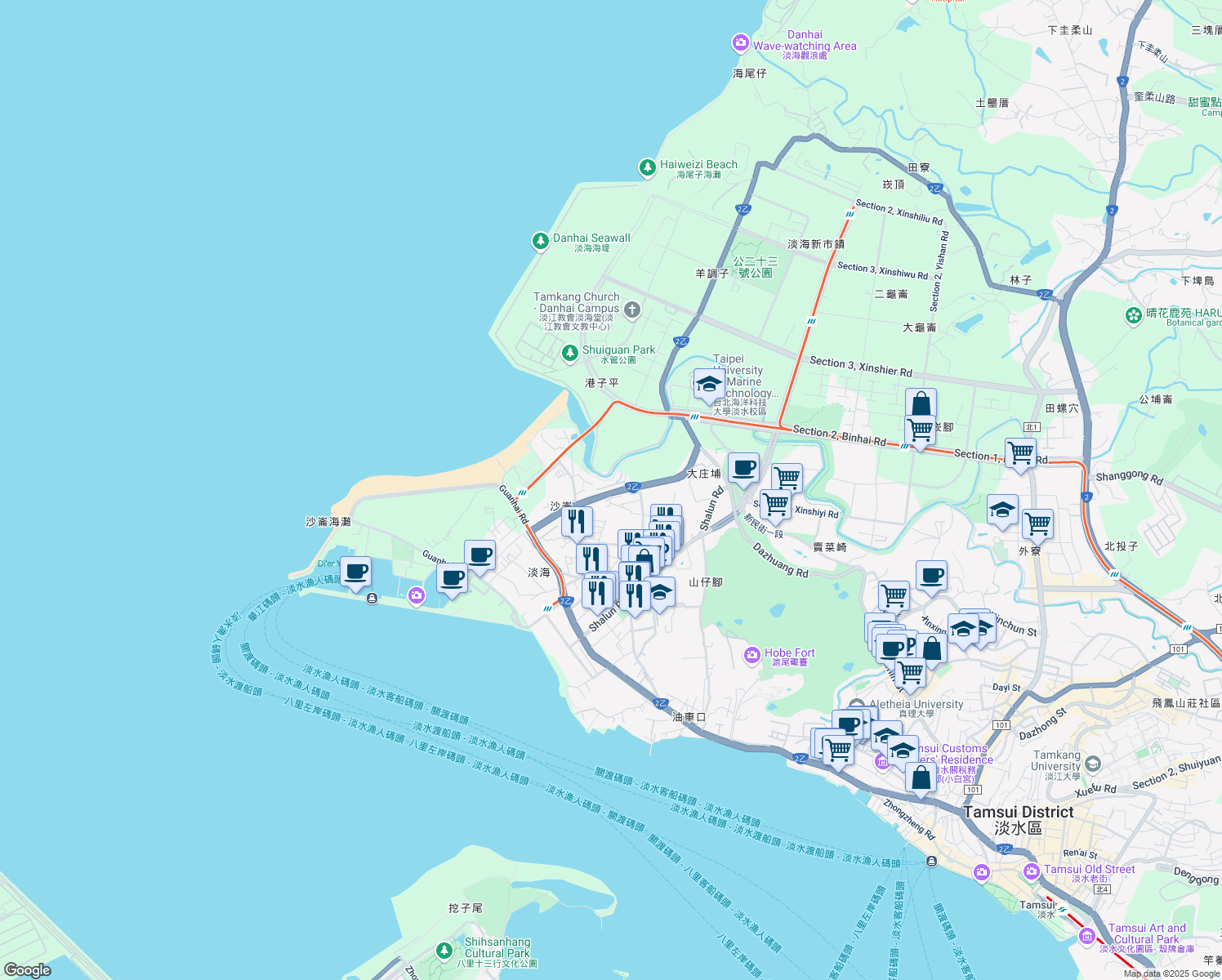Select the Shuiguan Park tree icon

569,354
